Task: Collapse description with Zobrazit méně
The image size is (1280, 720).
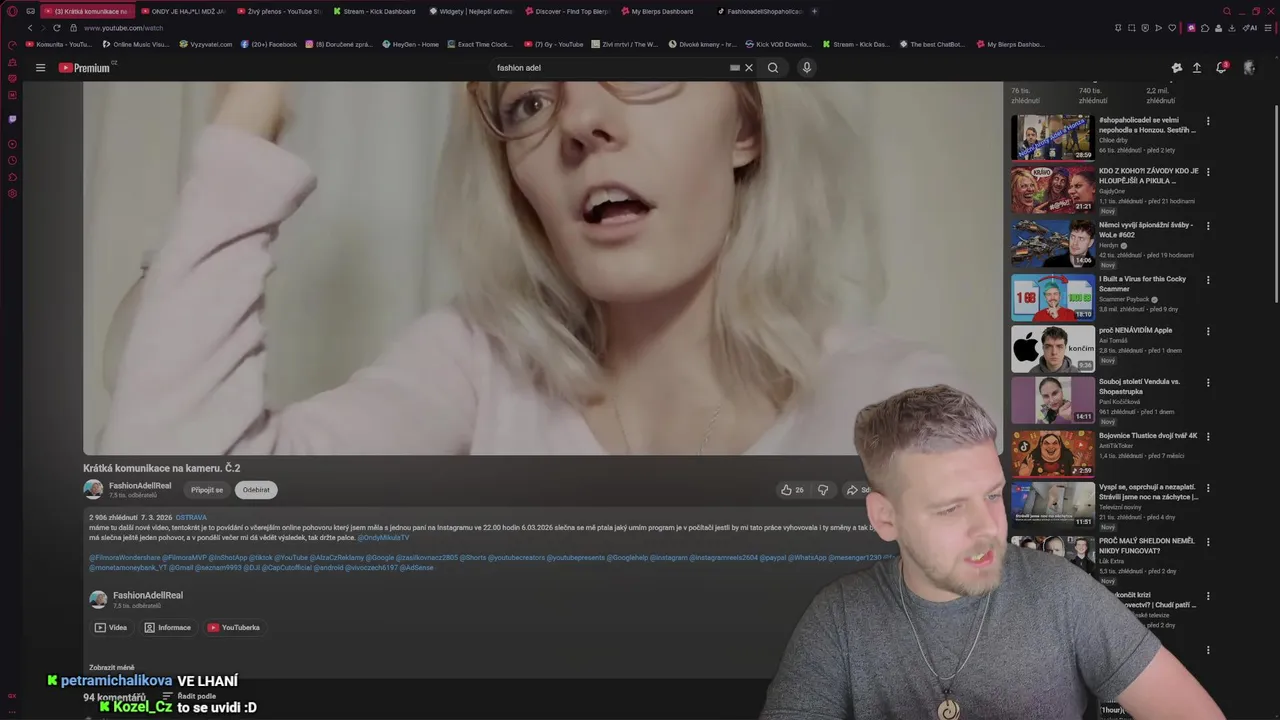Action: coord(112,667)
